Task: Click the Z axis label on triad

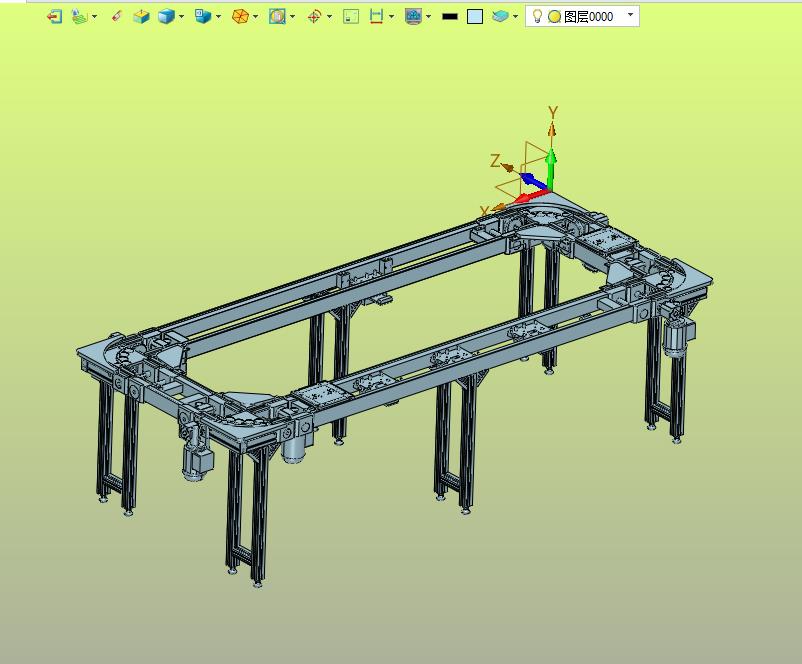Action: point(495,161)
